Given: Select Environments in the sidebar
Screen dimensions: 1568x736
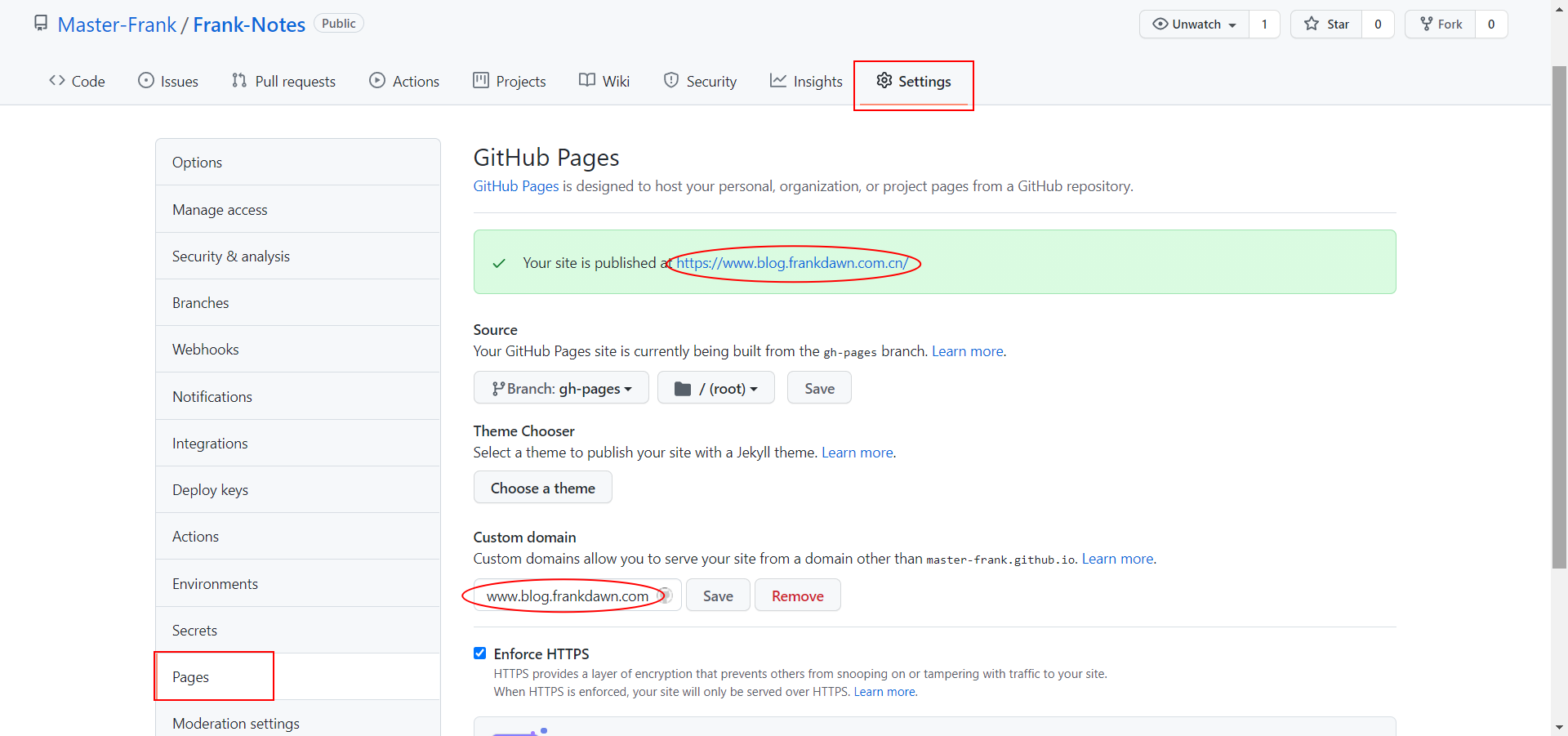Looking at the screenshot, I should click(298, 583).
